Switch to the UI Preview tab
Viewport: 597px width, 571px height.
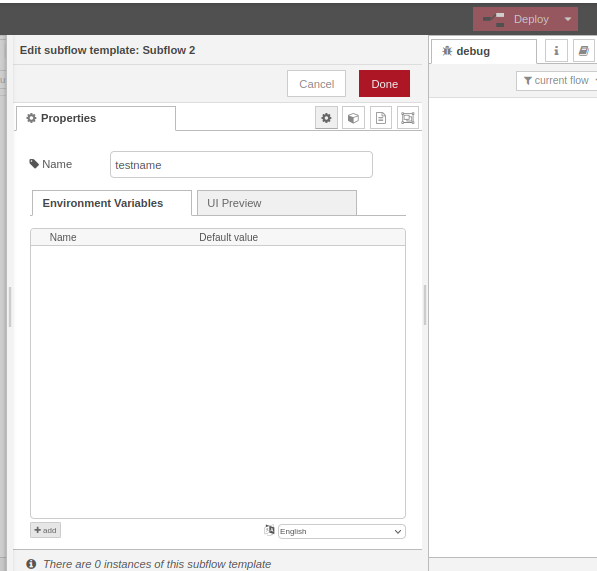277,203
